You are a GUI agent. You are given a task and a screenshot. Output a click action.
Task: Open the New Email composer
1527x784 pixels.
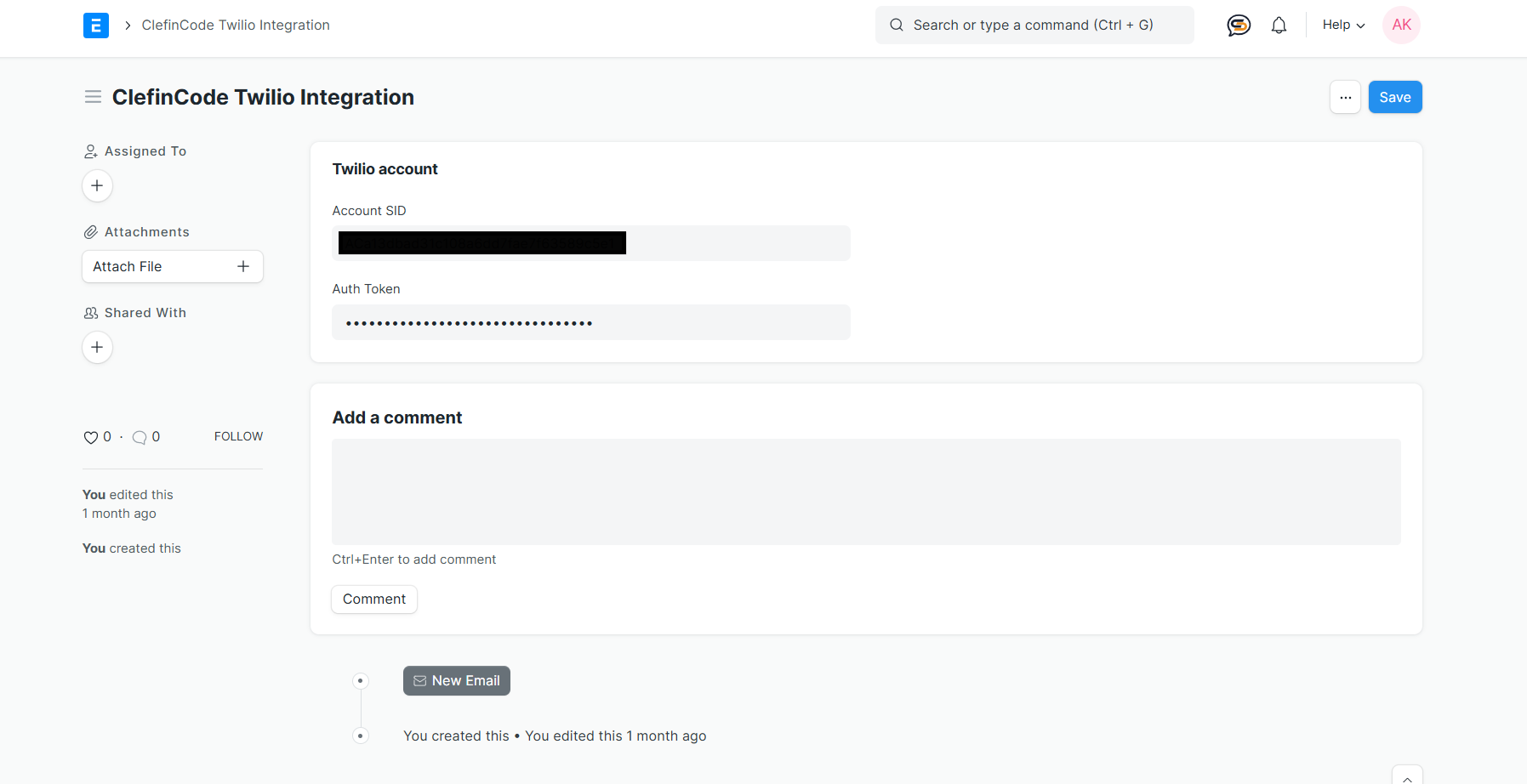(456, 680)
